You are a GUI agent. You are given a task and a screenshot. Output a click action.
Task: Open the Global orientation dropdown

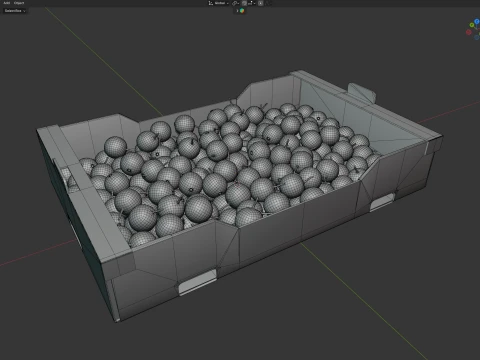[221, 3]
